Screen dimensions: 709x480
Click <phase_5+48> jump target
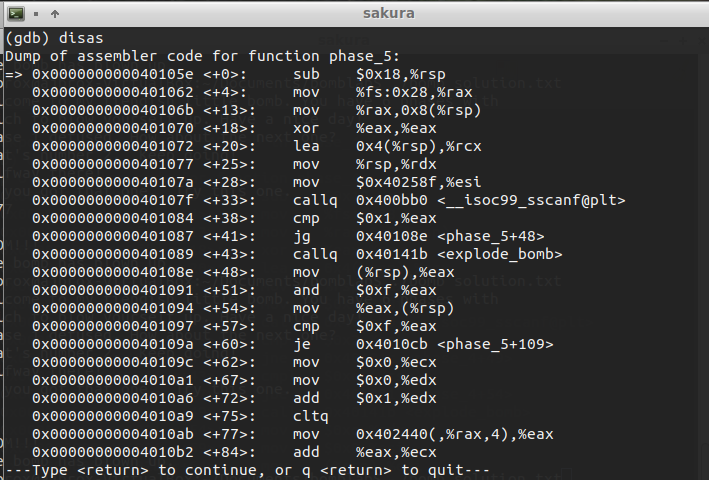(490, 236)
